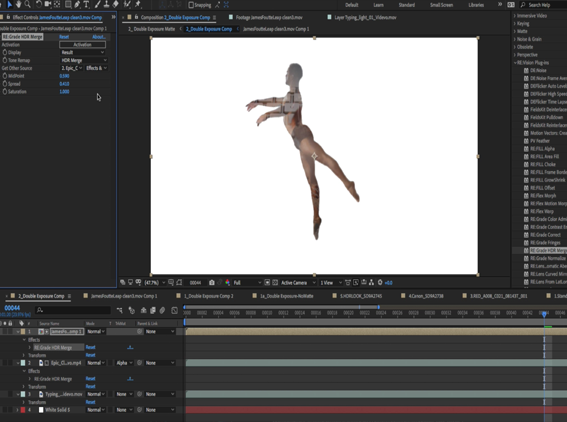The height and width of the screenshot is (422, 567).
Task: Select the Selection arrow tool
Action: tap(10, 4)
